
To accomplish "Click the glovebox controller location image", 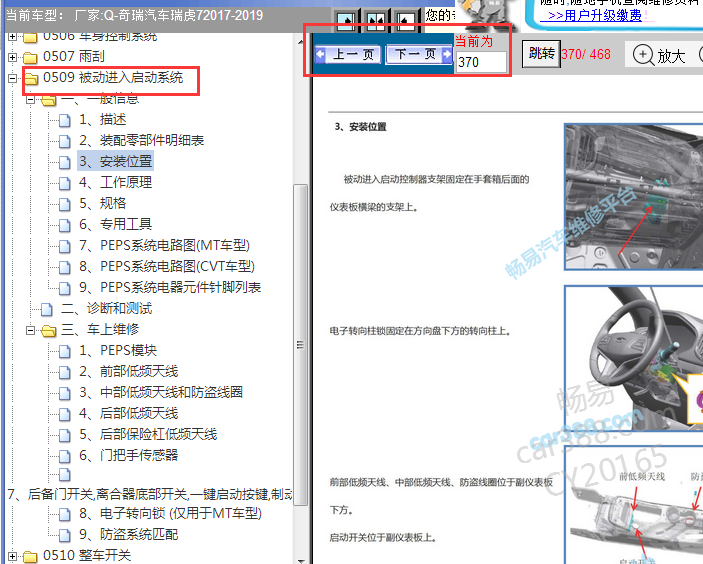I will click(634, 197).
